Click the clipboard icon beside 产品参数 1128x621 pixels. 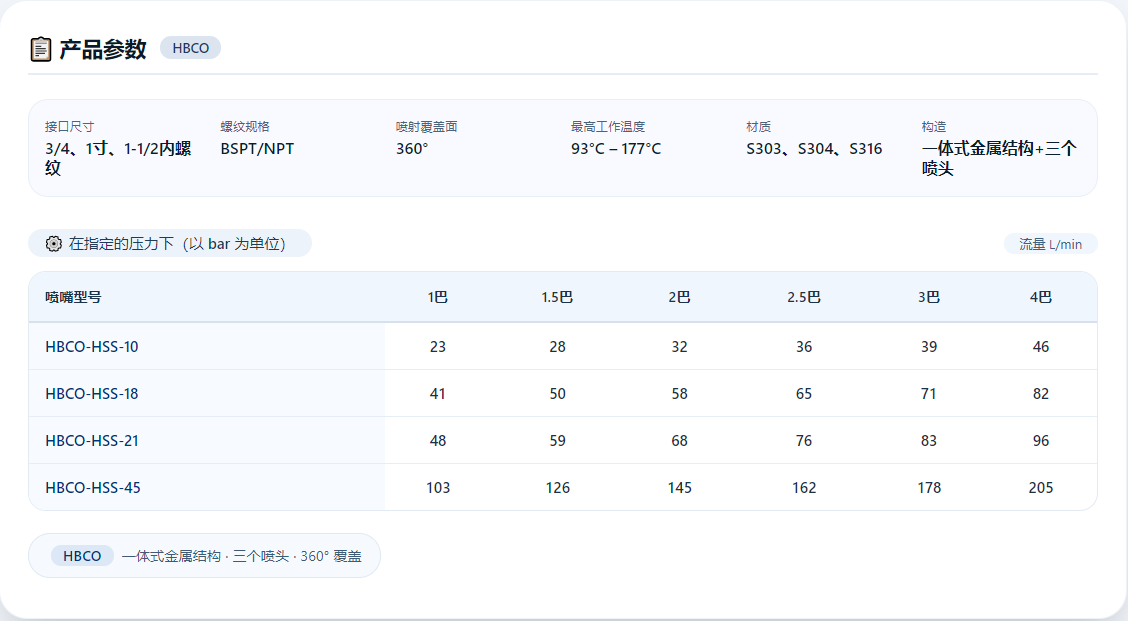click(x=41, y=49)
